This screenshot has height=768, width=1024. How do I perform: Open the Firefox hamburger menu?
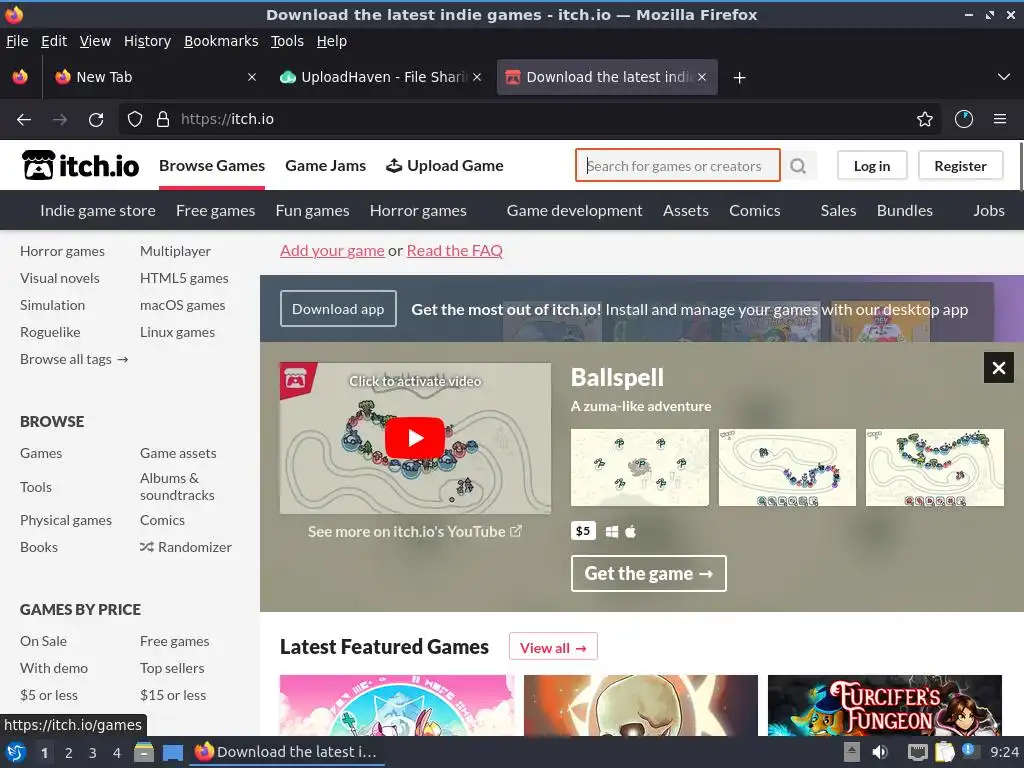[999, 119]
